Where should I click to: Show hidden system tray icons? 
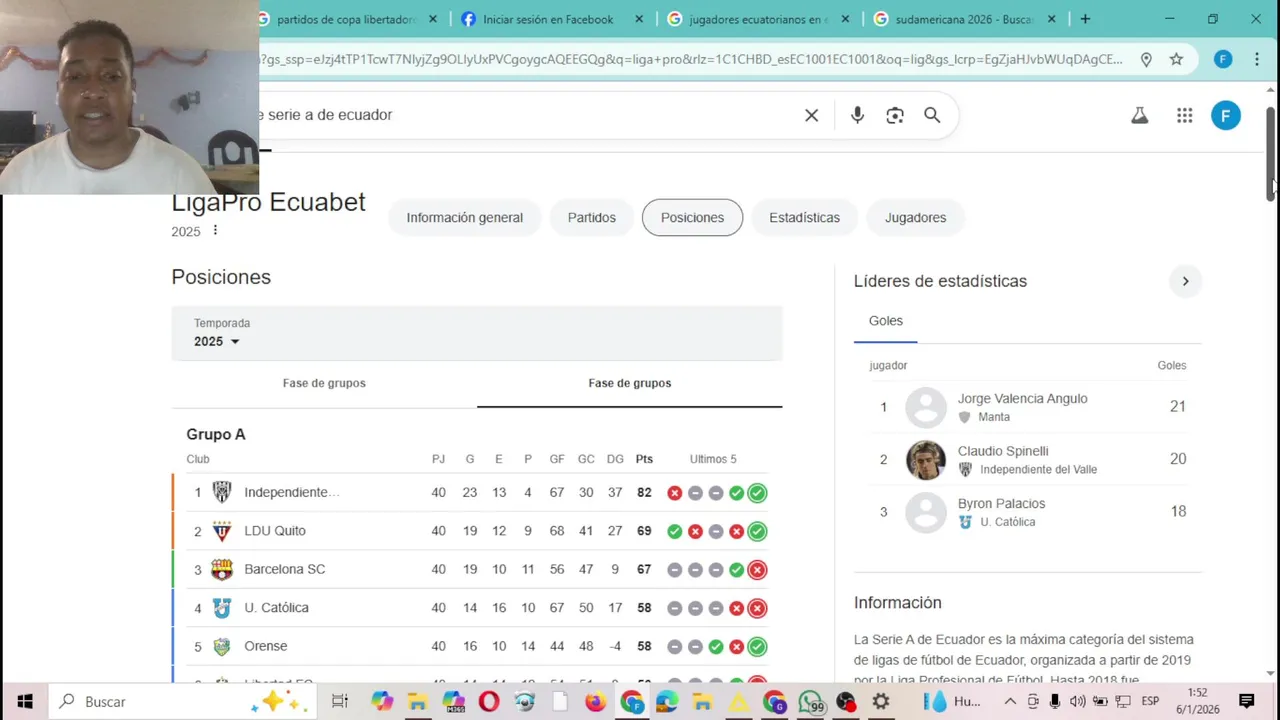click(1010, 702)
